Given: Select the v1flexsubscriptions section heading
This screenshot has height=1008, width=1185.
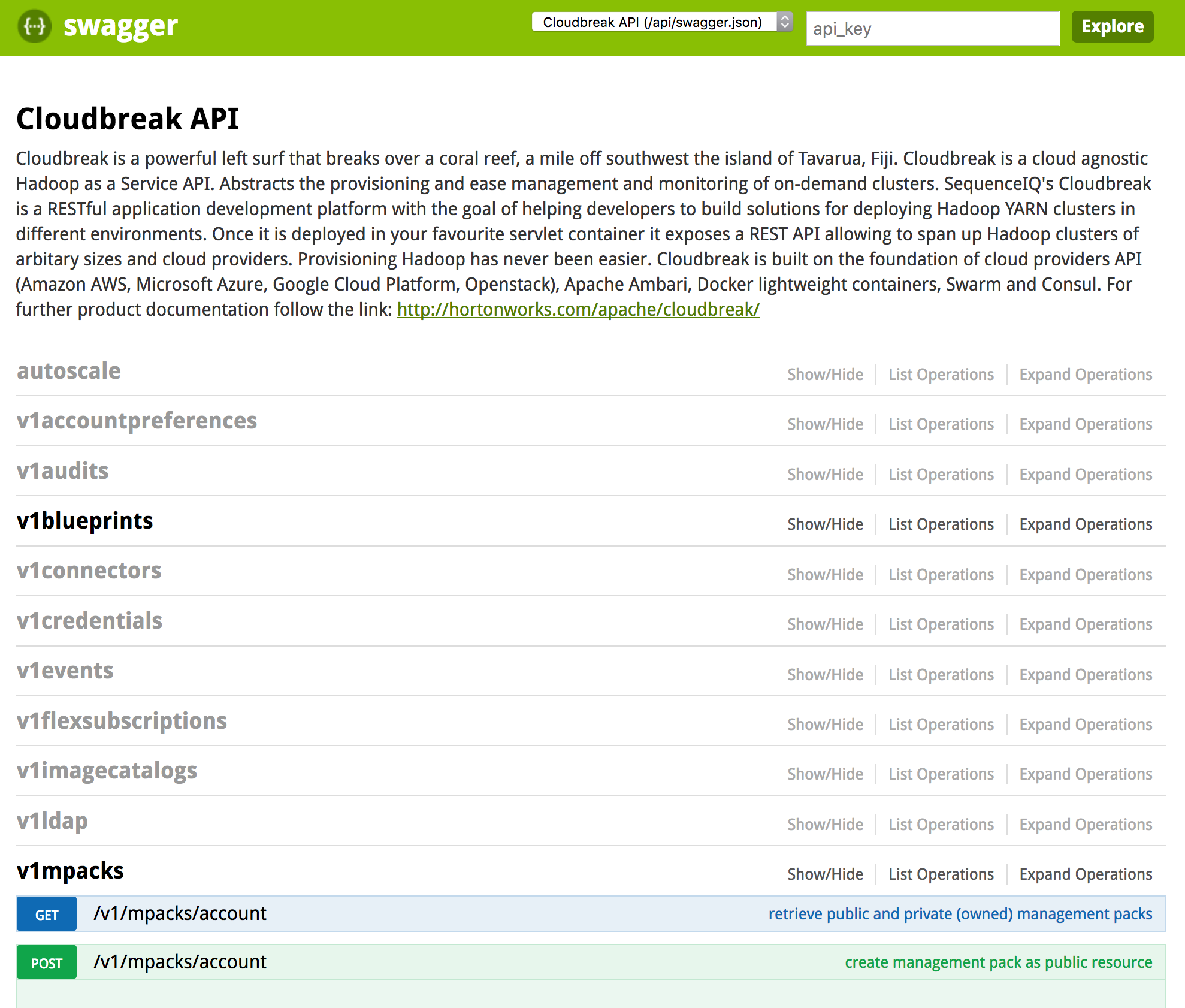Looking at the screenshot, I should [x=122, y=721].
